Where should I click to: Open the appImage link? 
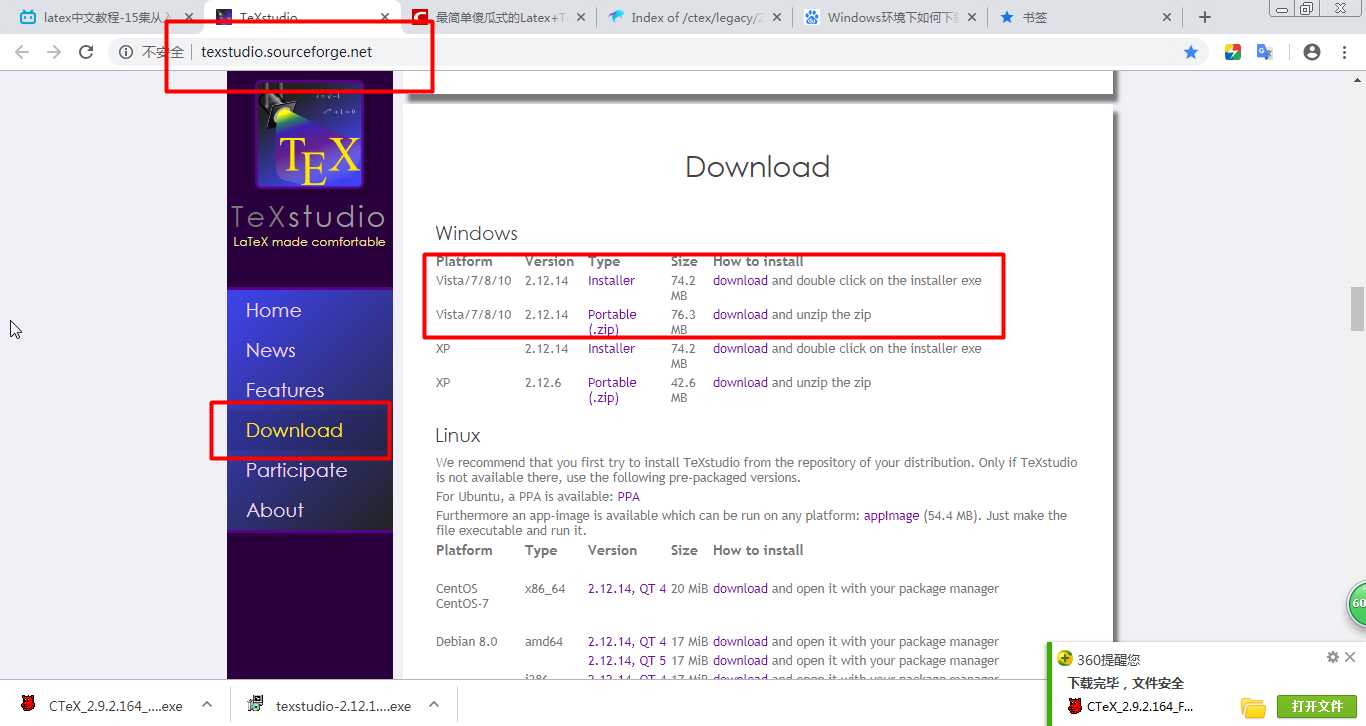(891, 516)
